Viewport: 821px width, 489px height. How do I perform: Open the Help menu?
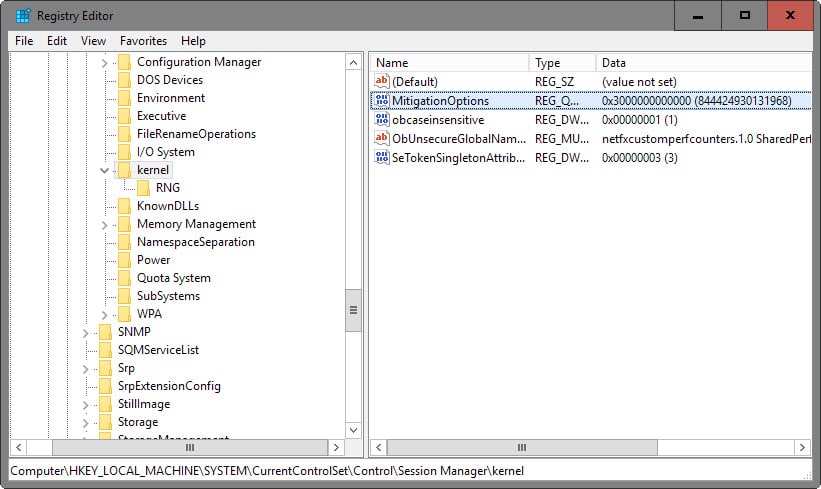coord(193,41)
